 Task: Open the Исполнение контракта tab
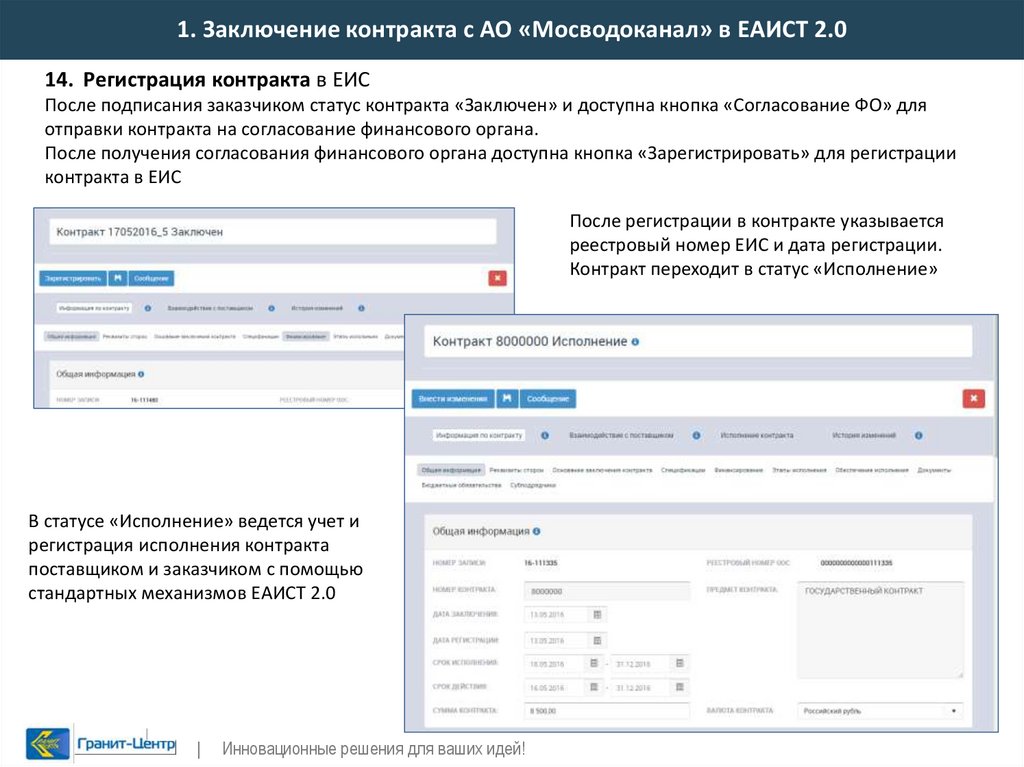tap(756, 435)
